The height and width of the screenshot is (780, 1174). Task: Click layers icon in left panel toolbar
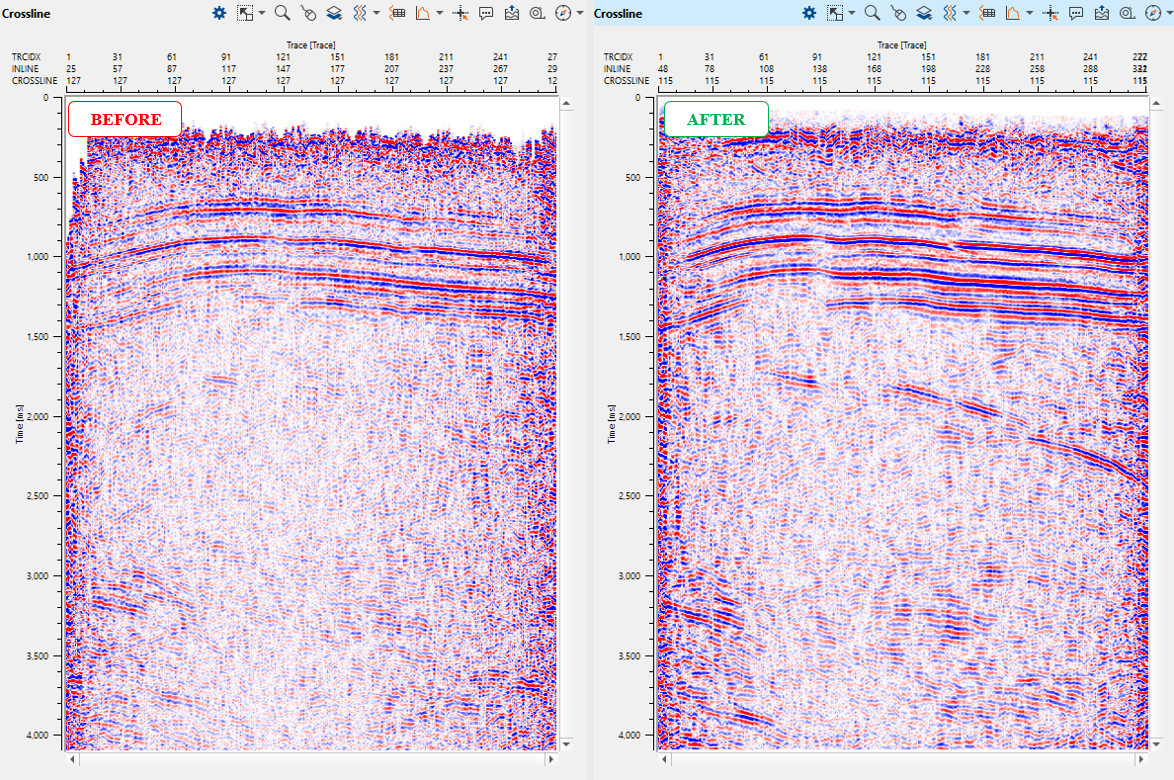click(x=334, y=13)
